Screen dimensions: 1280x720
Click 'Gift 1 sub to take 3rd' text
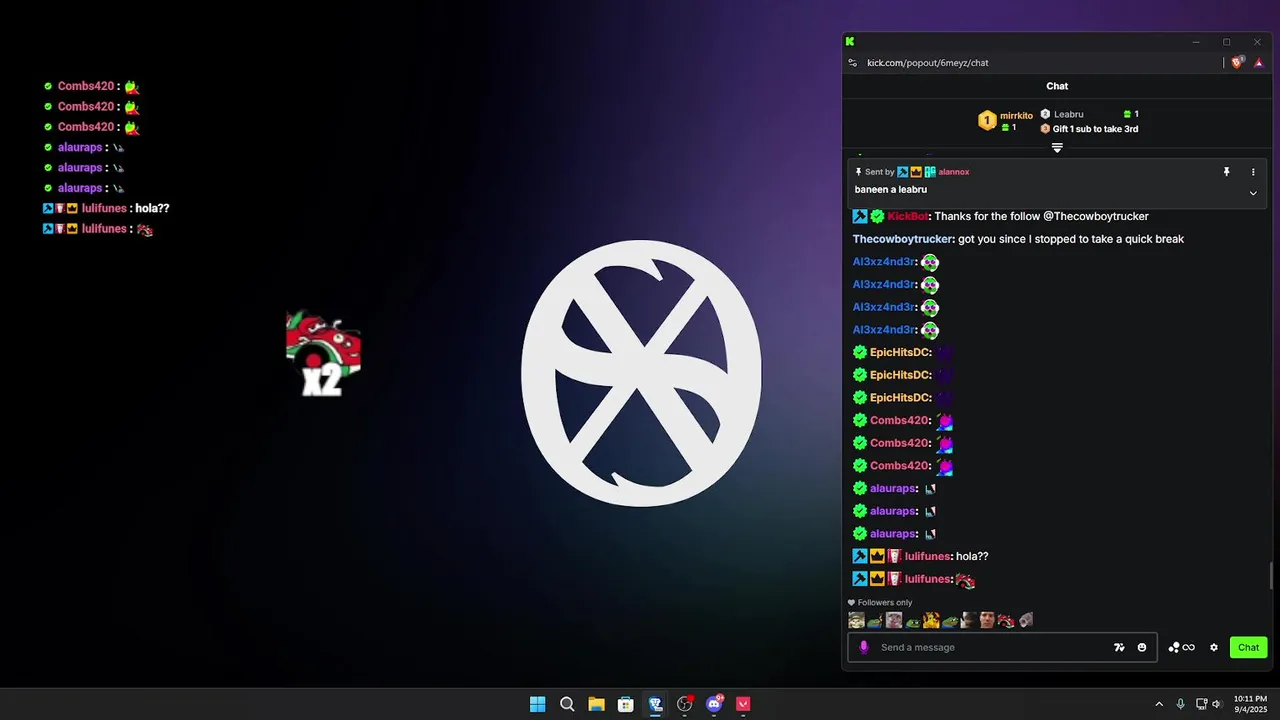(1095, 129)
